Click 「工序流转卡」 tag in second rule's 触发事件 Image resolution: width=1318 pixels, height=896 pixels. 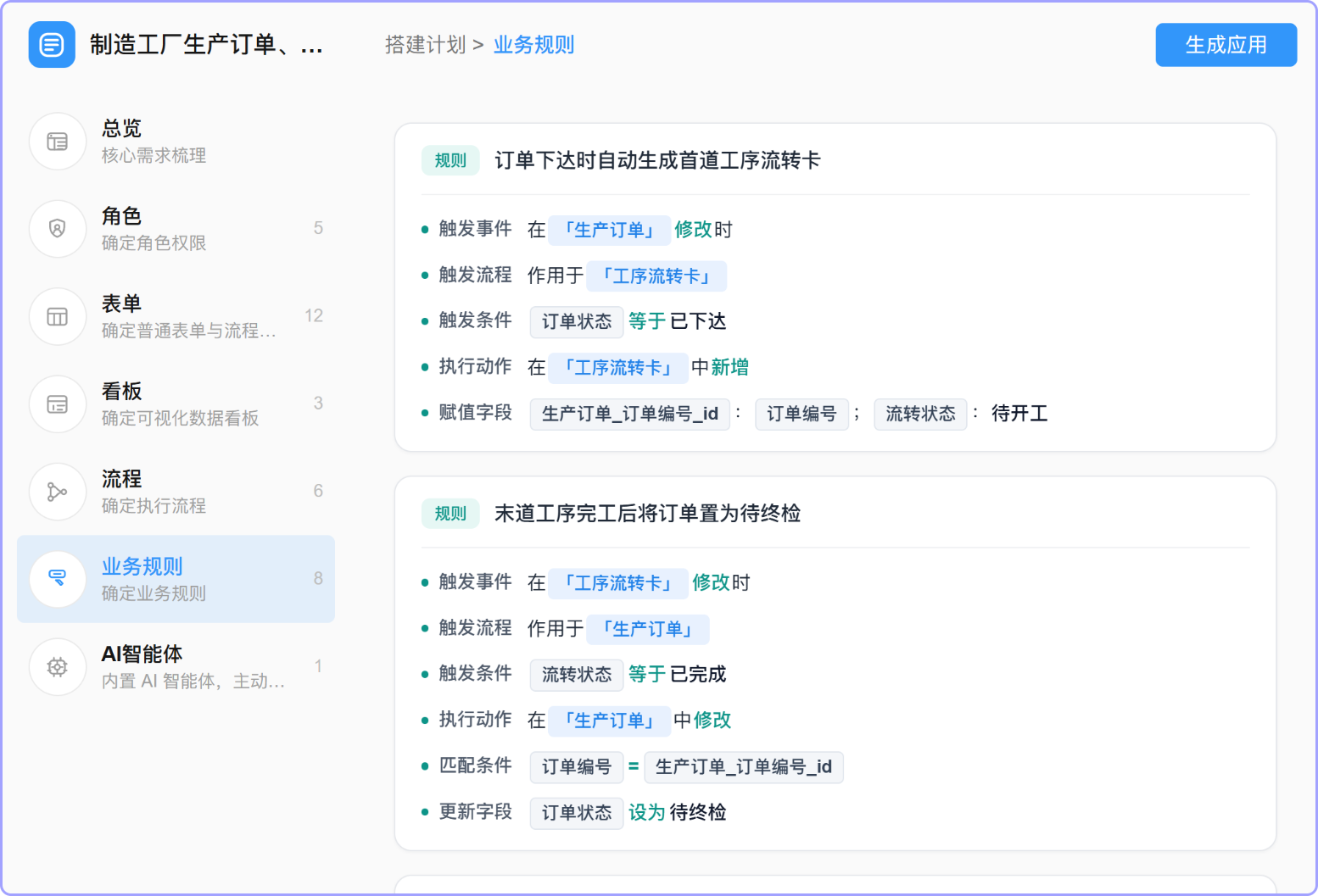(617, 583)
